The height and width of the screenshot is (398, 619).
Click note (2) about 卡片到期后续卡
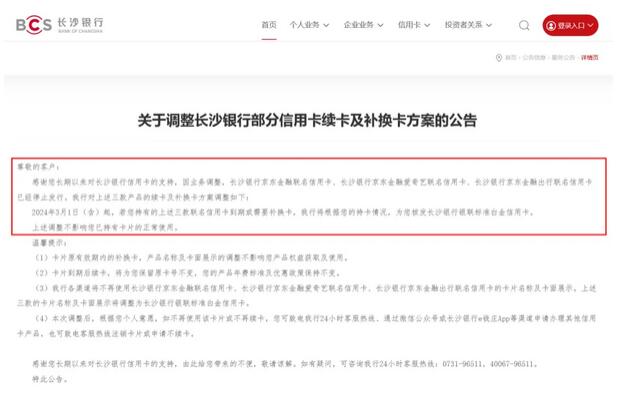point(188,273)
